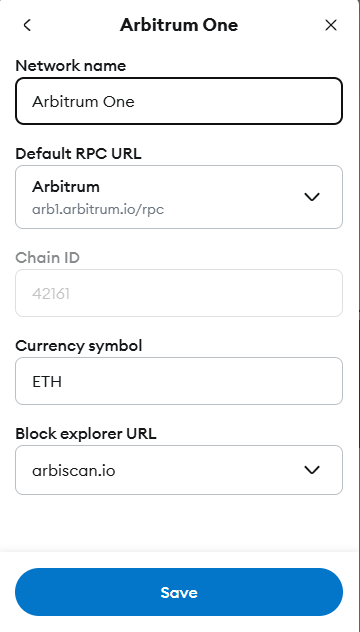360x632 pixels.
Task: Click the Network name label
Action: point(71,66)
